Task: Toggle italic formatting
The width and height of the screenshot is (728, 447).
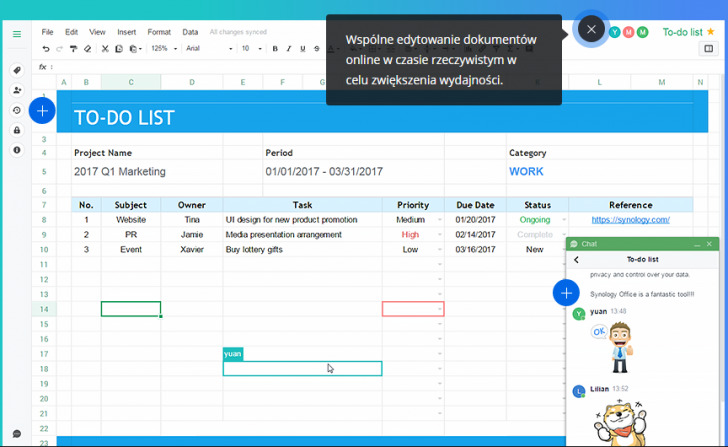Action: click(x=288, y=48)
